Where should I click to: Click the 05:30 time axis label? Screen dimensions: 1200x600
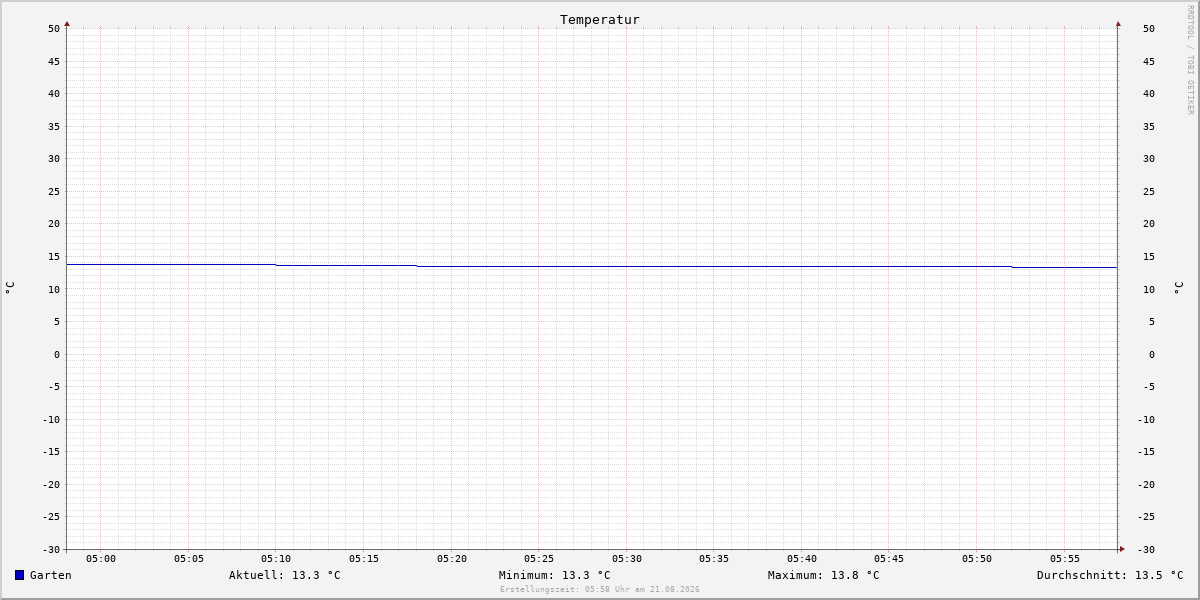[x=627, y=559]
